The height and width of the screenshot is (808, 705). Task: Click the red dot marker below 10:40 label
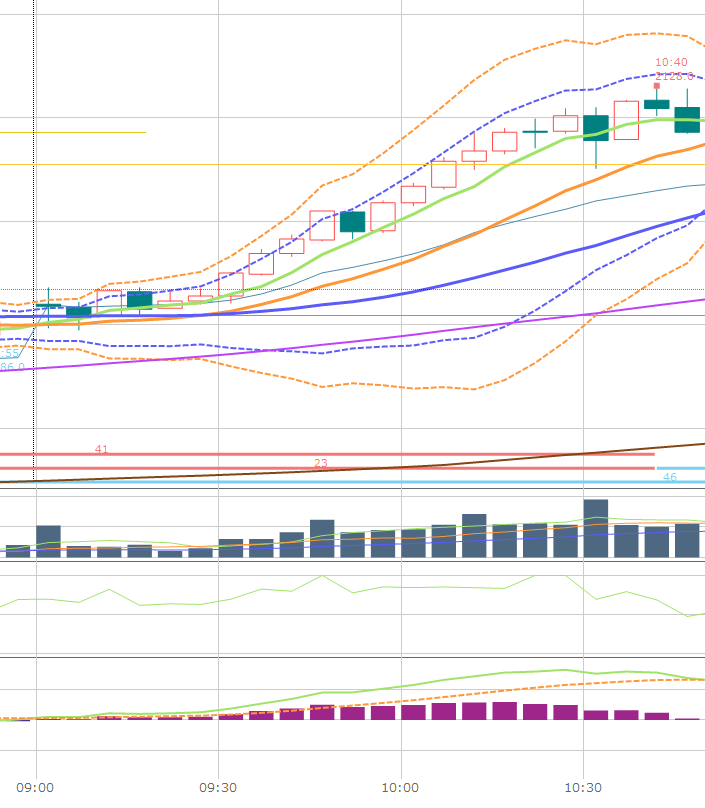[x=657, y=86]
